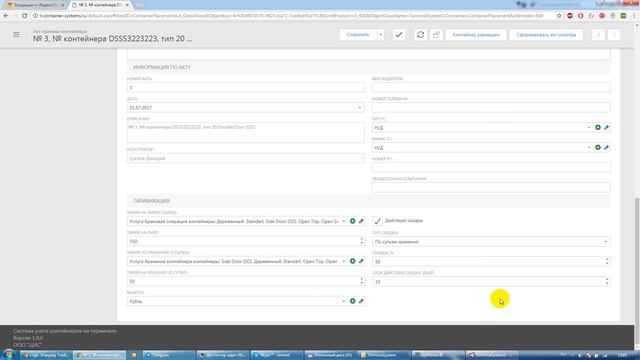640x360 pixels.
Task: Open the hamburger navigation menu
Action: click(16, 35)
